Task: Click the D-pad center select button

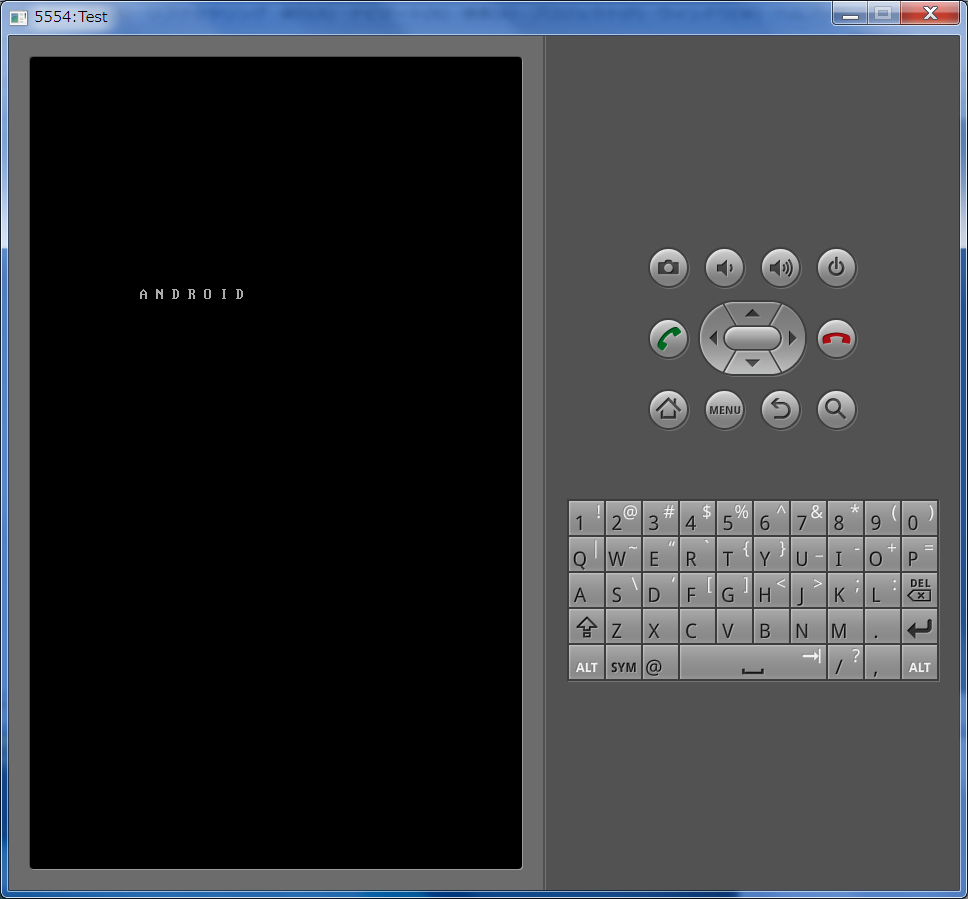Action: coord(753,338)
